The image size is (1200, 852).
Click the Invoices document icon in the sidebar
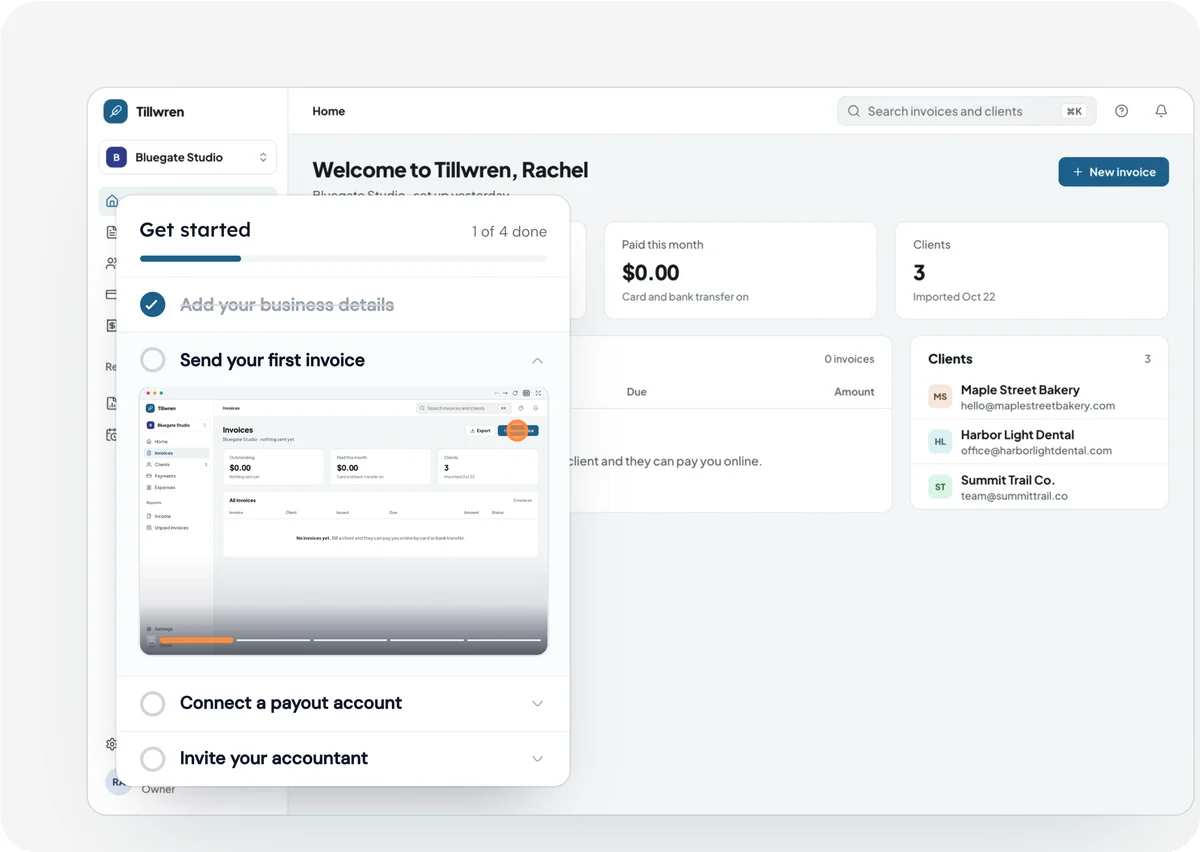pos(112,232)
